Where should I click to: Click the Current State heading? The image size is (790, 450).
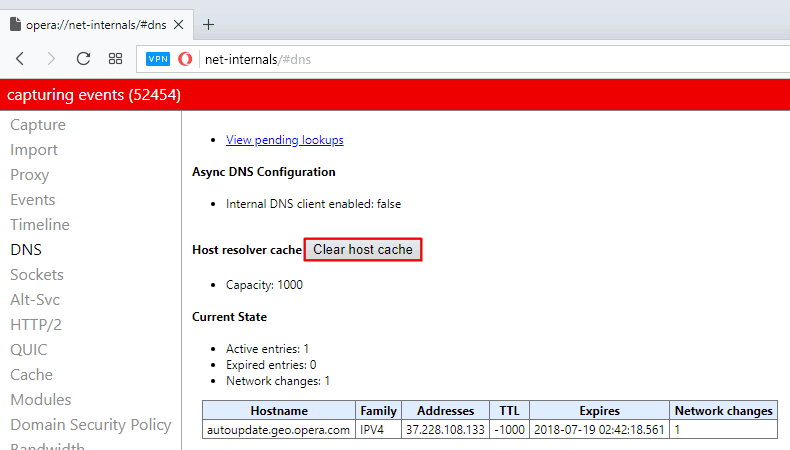pos(229,317)
